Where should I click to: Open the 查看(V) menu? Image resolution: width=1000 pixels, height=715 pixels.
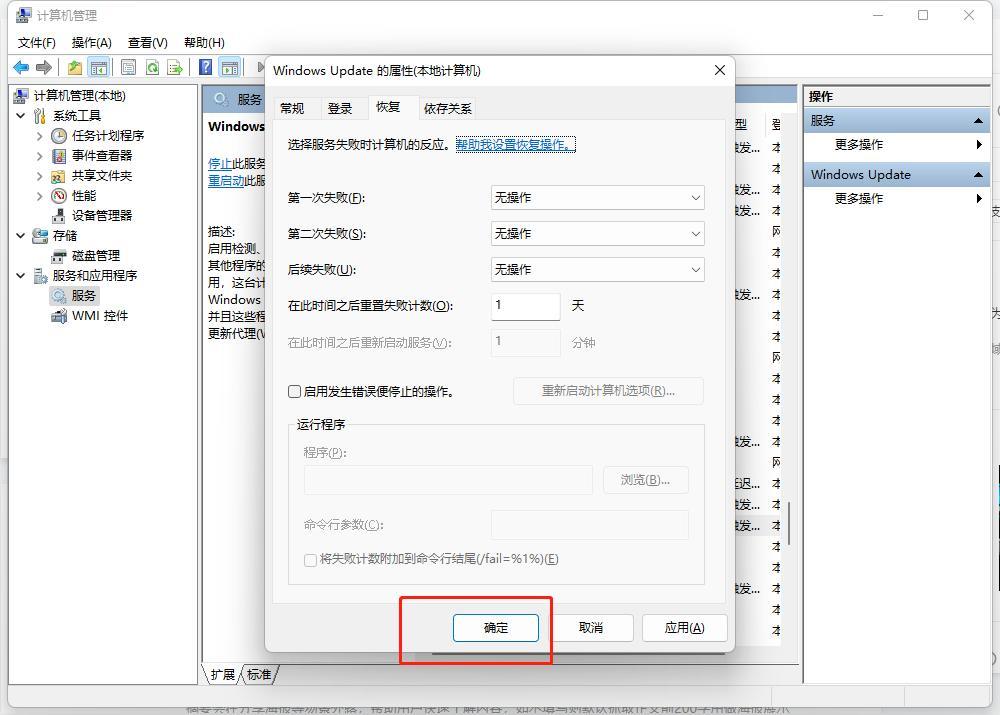click(x=147, y=43)
